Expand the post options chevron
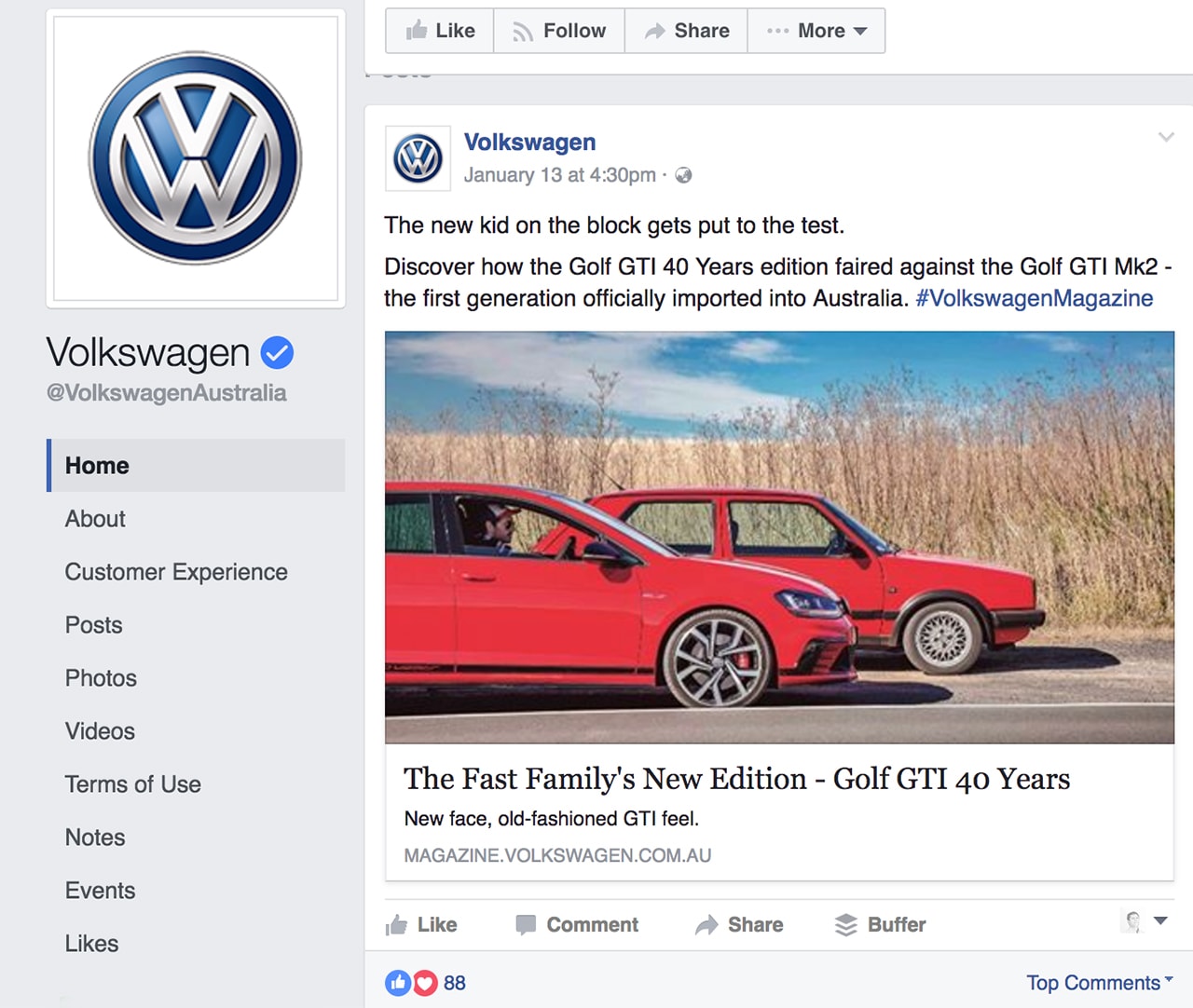The height and width of the screenshot is (1008, 1193). point(1166,138)
